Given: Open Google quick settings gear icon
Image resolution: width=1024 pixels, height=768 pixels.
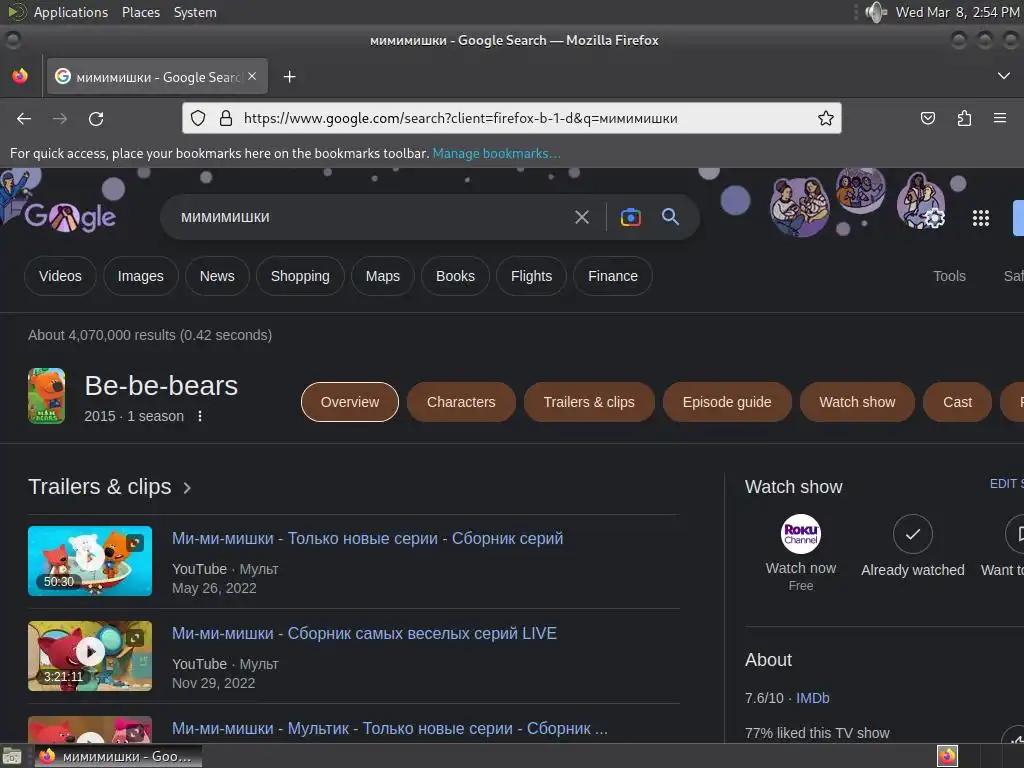Looking at the screenshot, I should coord(935,218).
